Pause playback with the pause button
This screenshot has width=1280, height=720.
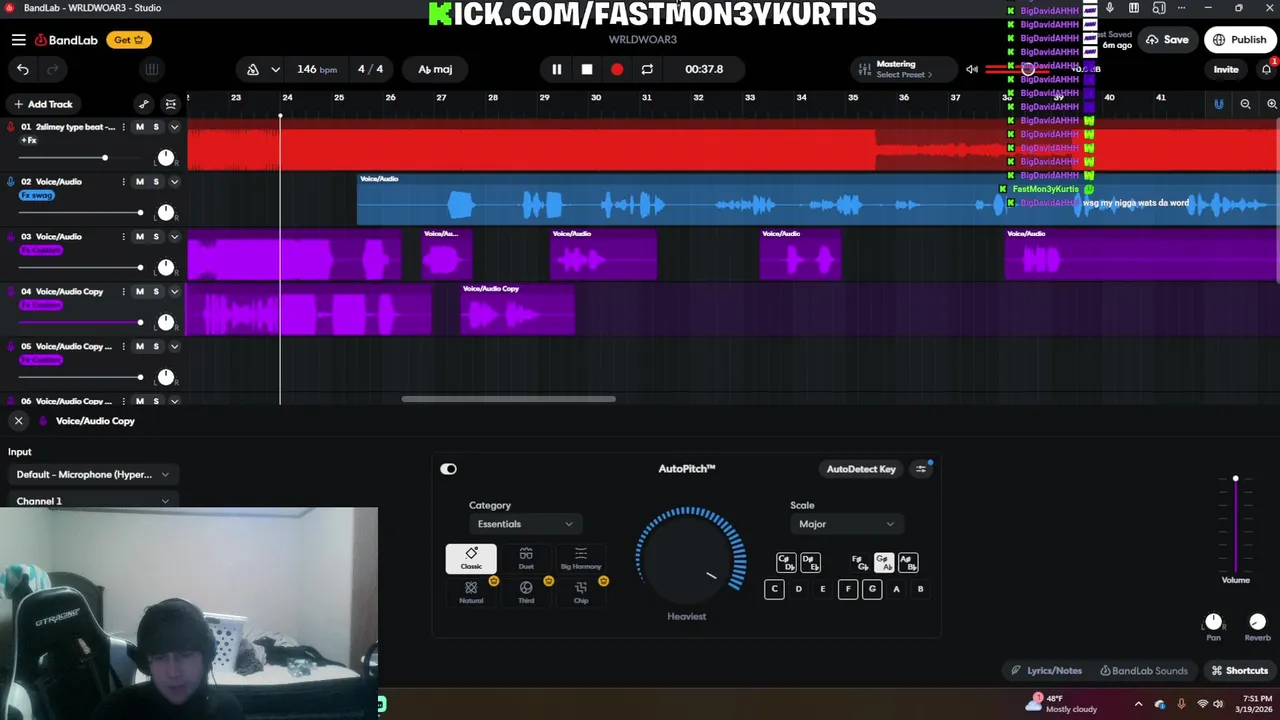point(557,69)
